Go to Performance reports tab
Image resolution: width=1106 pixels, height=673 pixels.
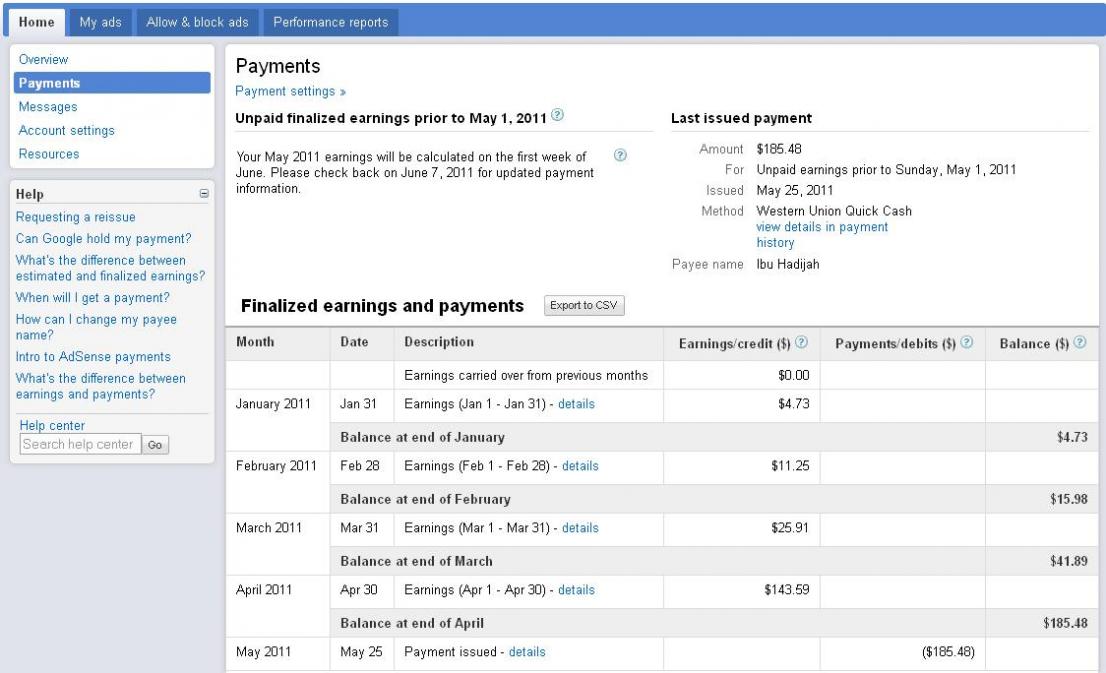point(329,22)
